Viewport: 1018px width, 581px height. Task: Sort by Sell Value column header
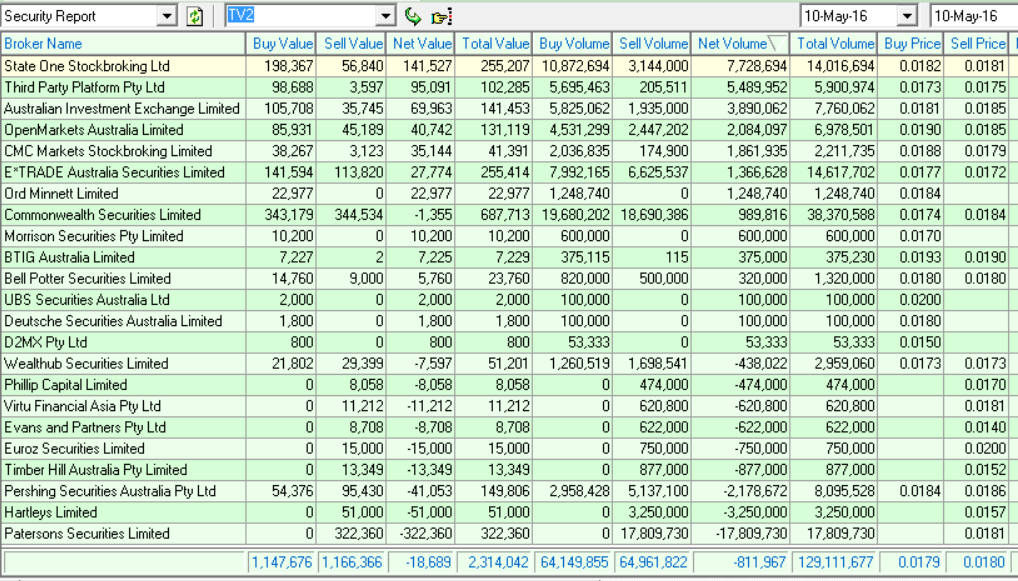[x=351, y=43]
